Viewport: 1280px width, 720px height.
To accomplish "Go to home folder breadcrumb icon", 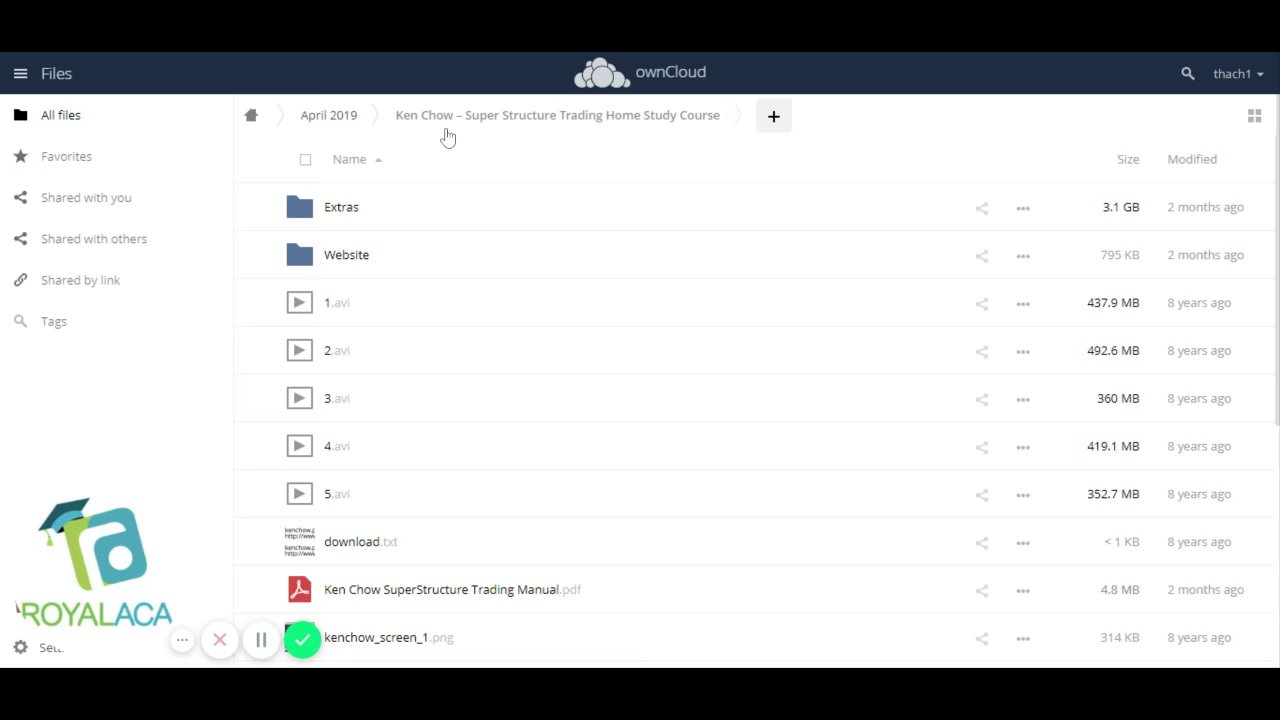I will pos(251,115).
